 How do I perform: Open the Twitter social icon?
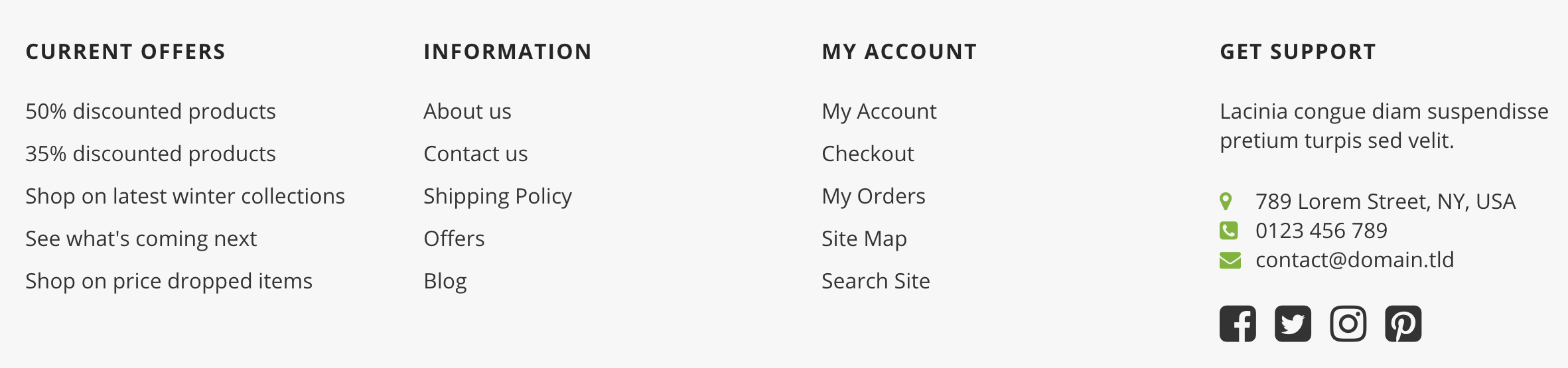[1293, 324]
